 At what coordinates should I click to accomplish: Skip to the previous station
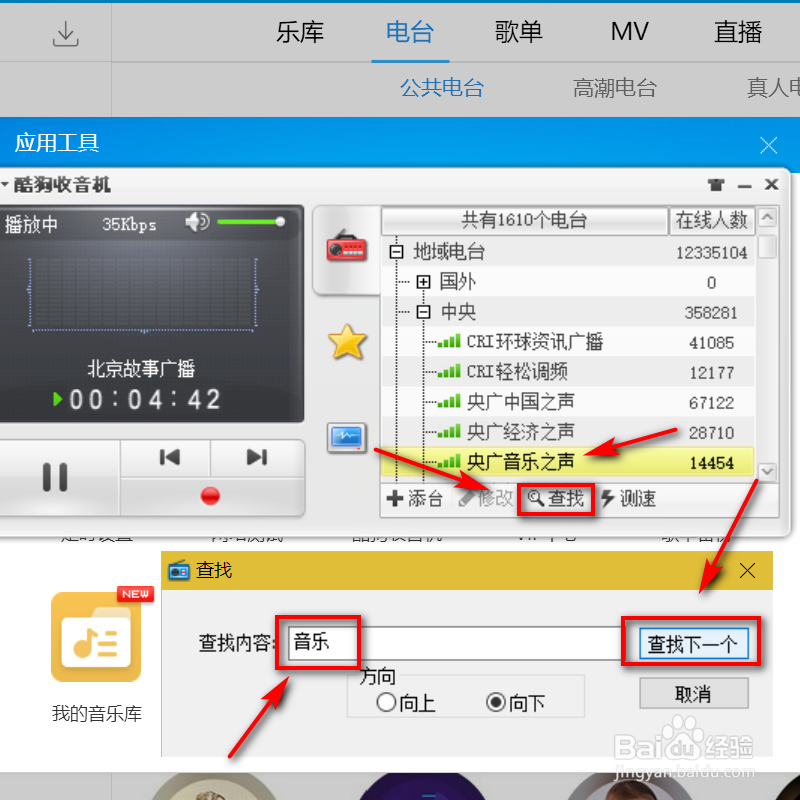[169, 457]
